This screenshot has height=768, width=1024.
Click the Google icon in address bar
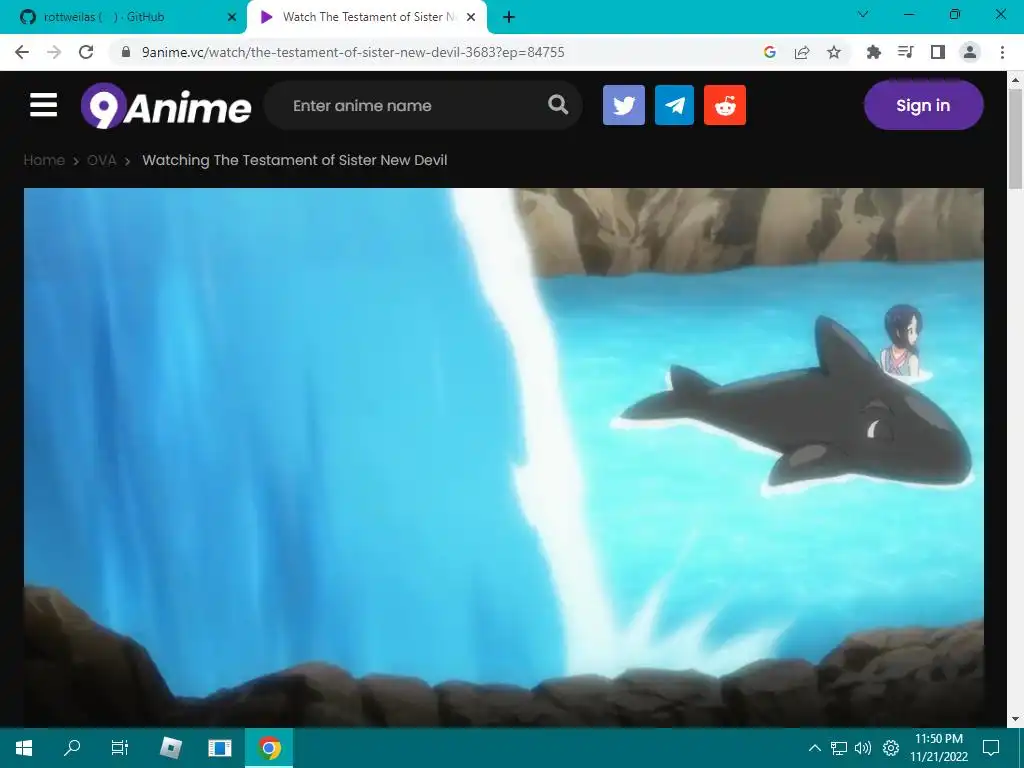pos(769,52)
